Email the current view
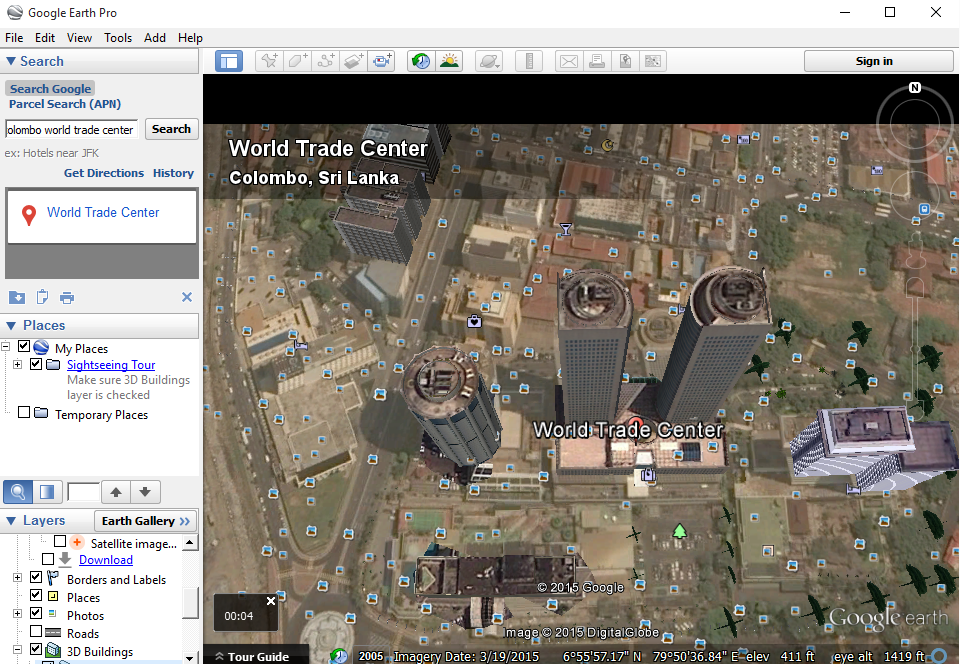The image size is (960, 664). (x=568, y=61)
